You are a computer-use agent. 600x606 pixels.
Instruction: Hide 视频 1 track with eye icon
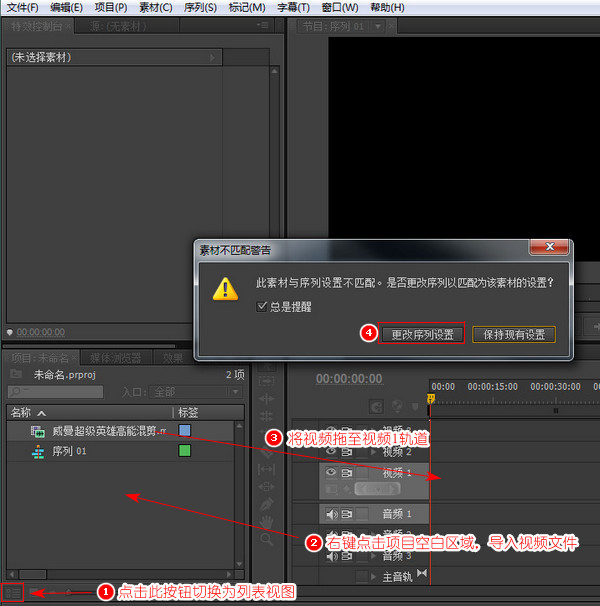click(x=331, y=472)
